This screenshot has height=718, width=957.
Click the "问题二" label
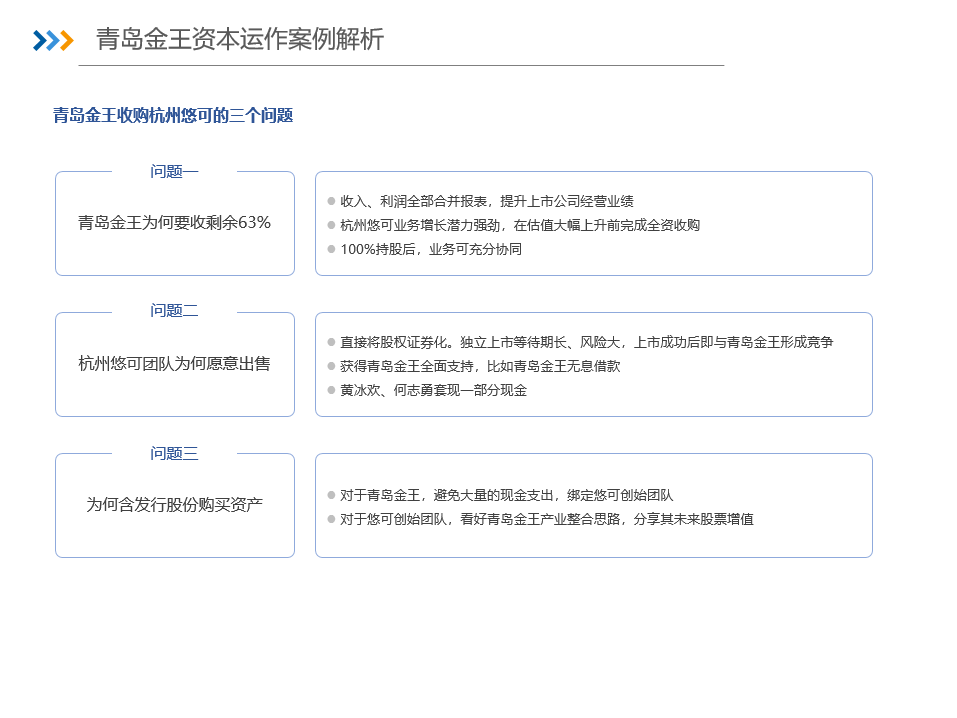[175, 311]
